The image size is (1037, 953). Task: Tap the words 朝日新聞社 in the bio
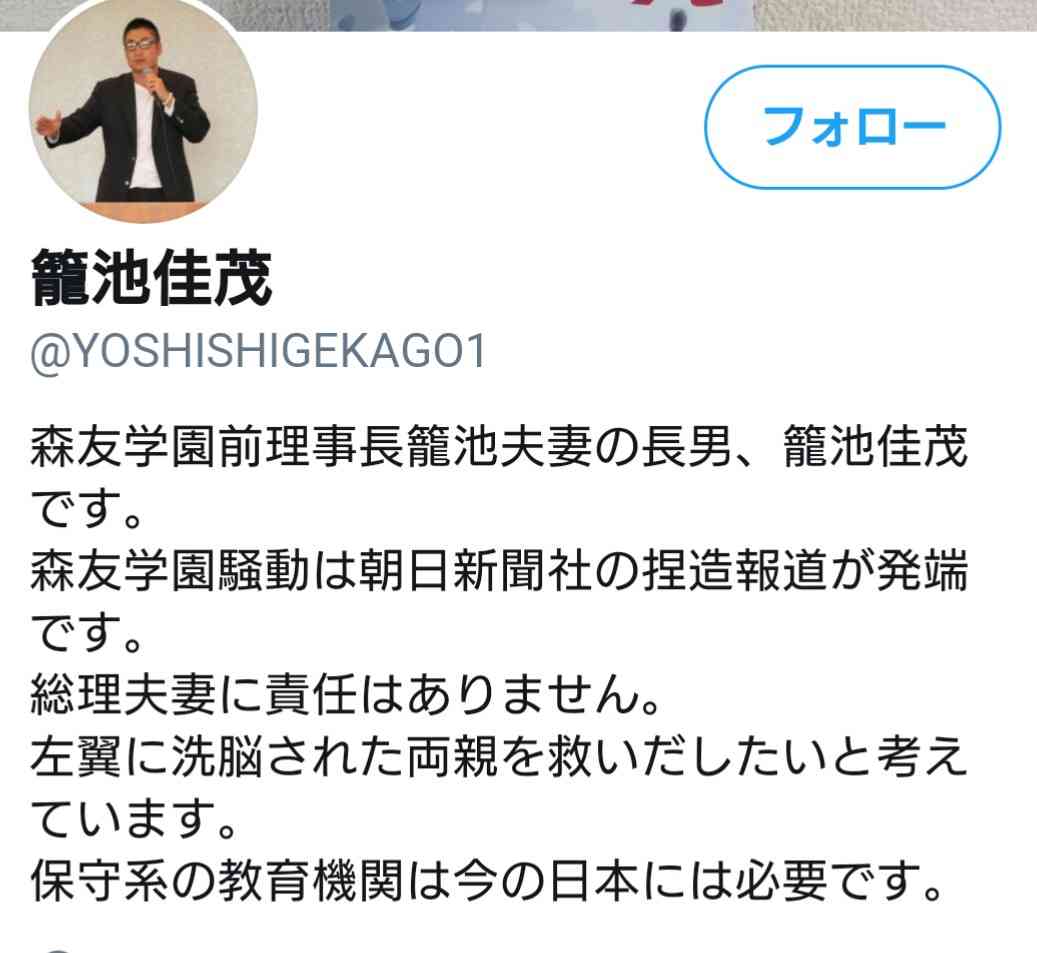(x=475, y=570)
